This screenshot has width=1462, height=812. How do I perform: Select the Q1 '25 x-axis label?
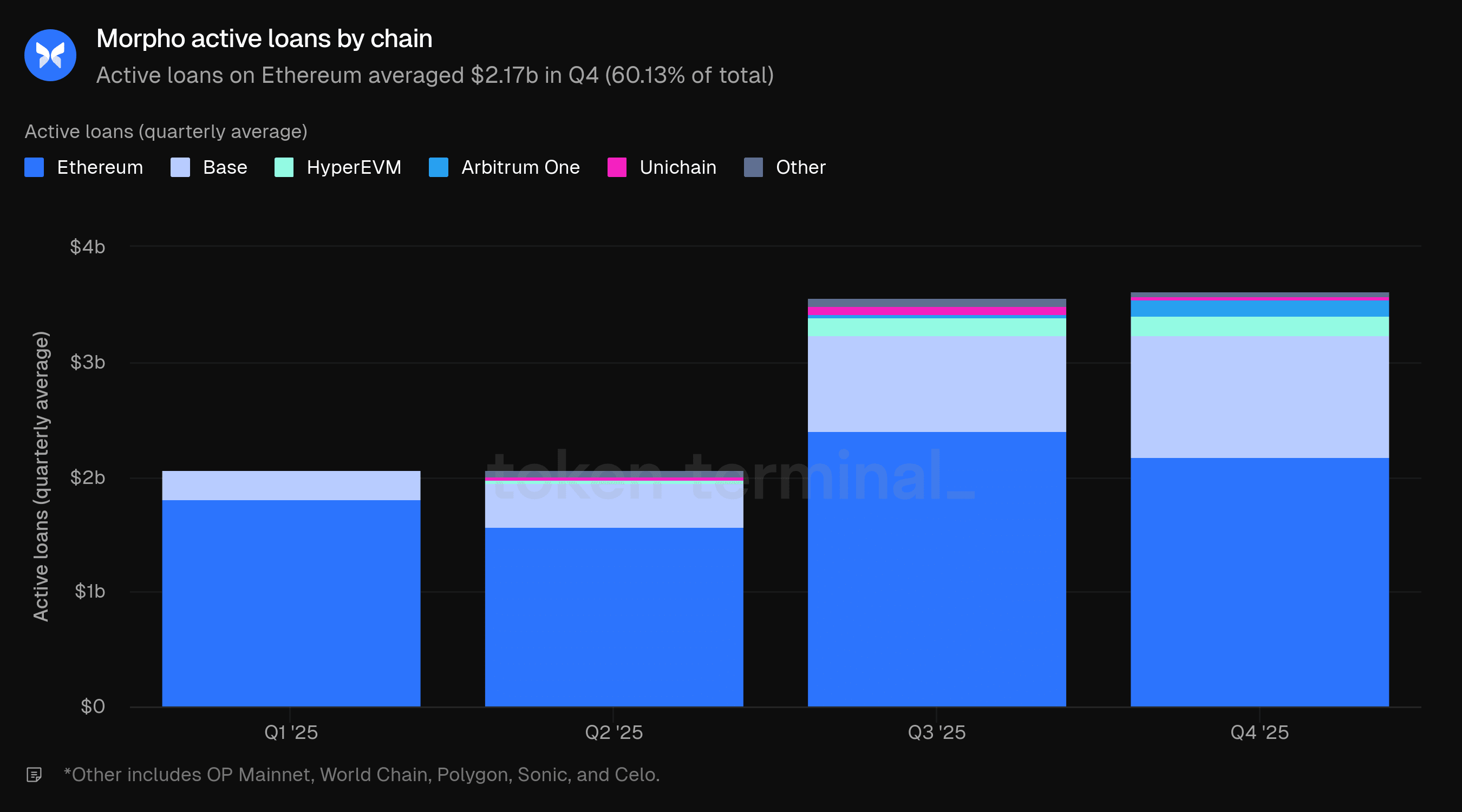[x=291, y=732]
